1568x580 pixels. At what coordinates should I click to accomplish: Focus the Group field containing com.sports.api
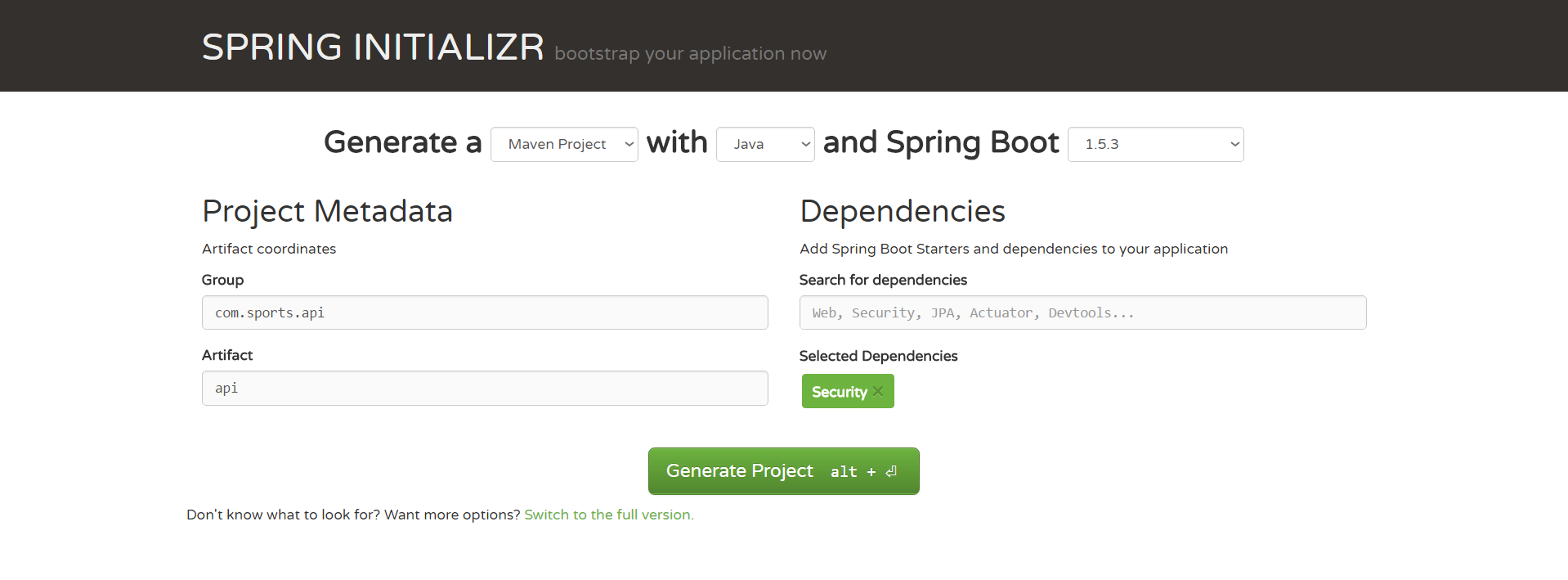pos(485,312)
